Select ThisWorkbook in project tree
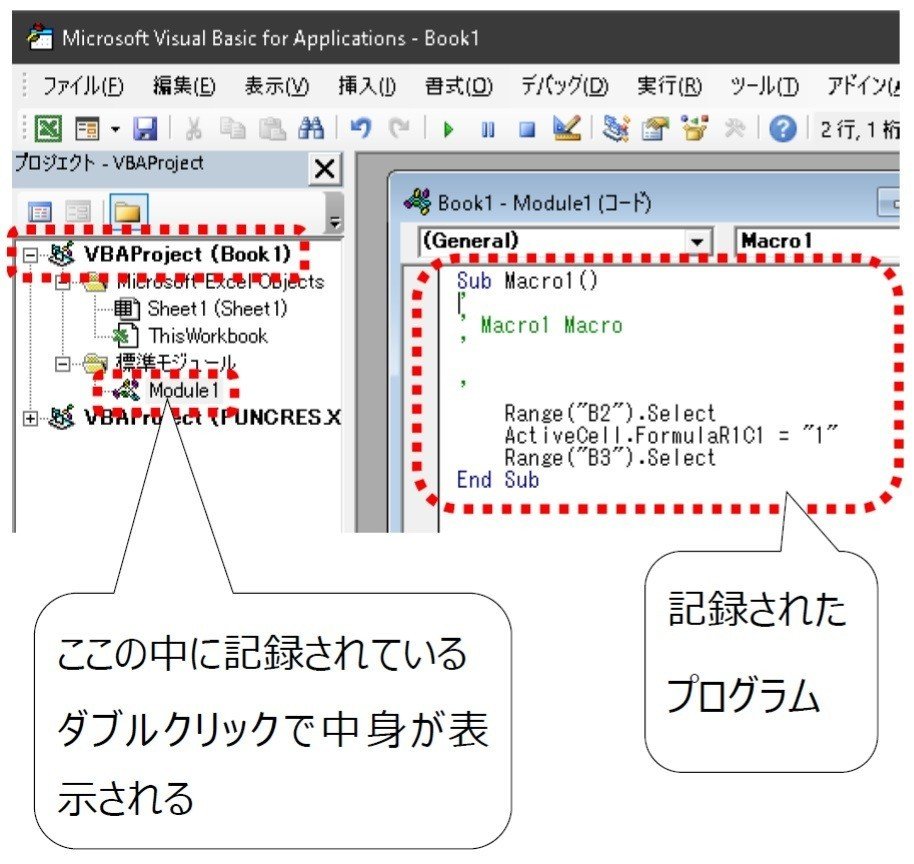The image size is (914, 864). (x=208, y=336)
